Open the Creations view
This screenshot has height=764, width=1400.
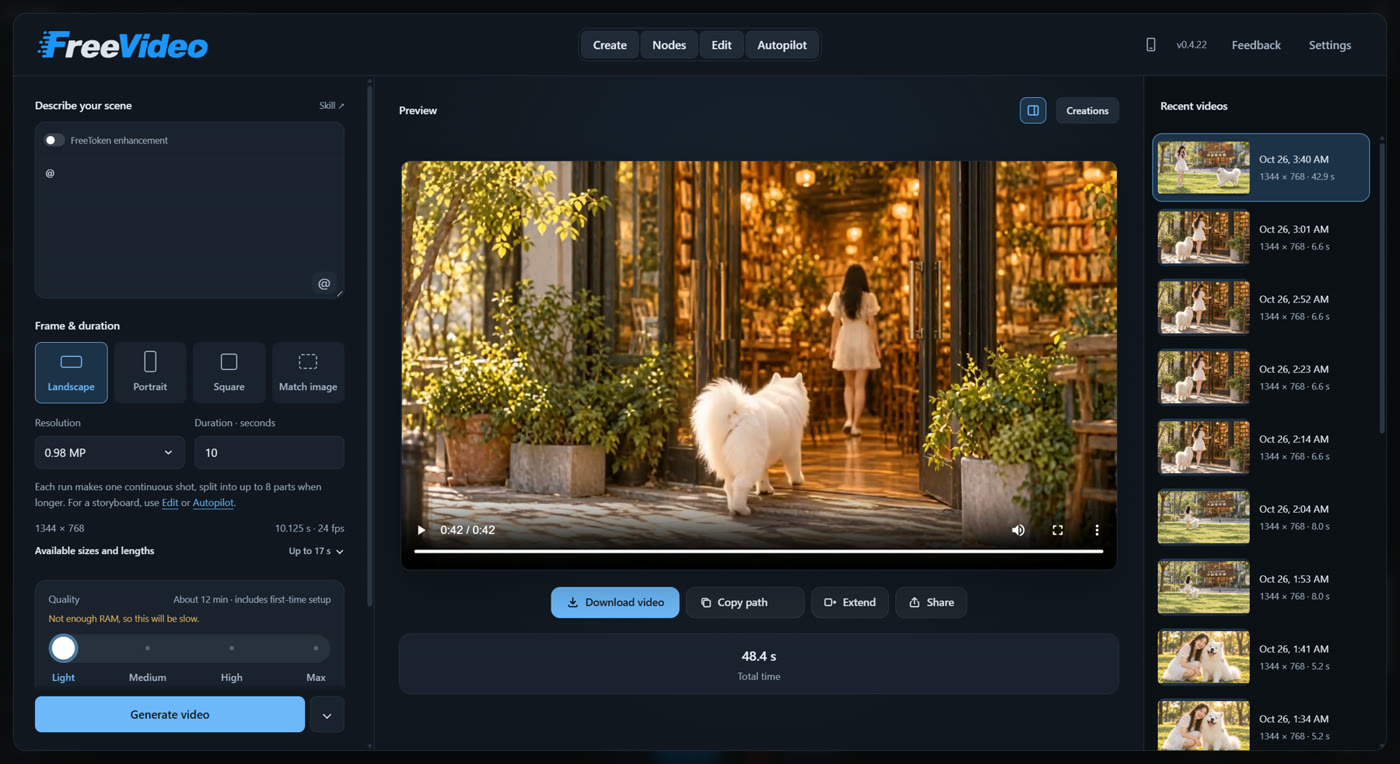1087,110
